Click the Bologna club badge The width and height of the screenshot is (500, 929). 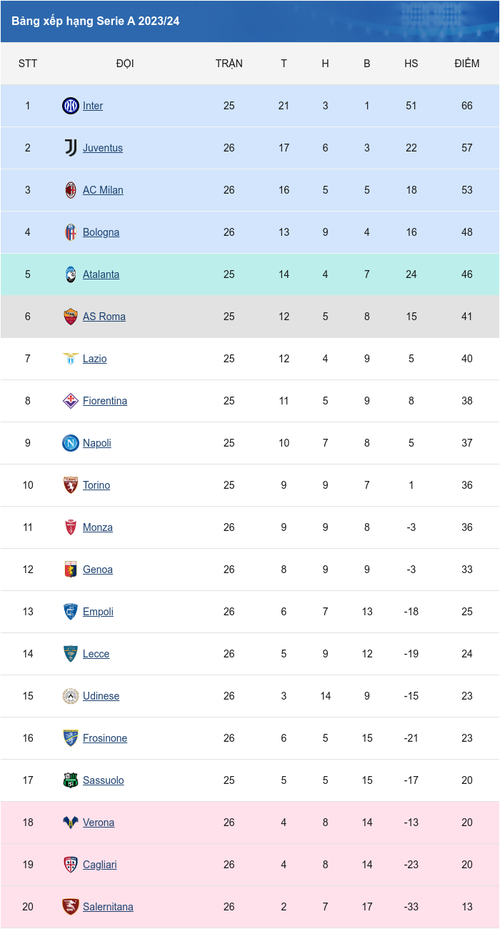[x=70, y=232]
